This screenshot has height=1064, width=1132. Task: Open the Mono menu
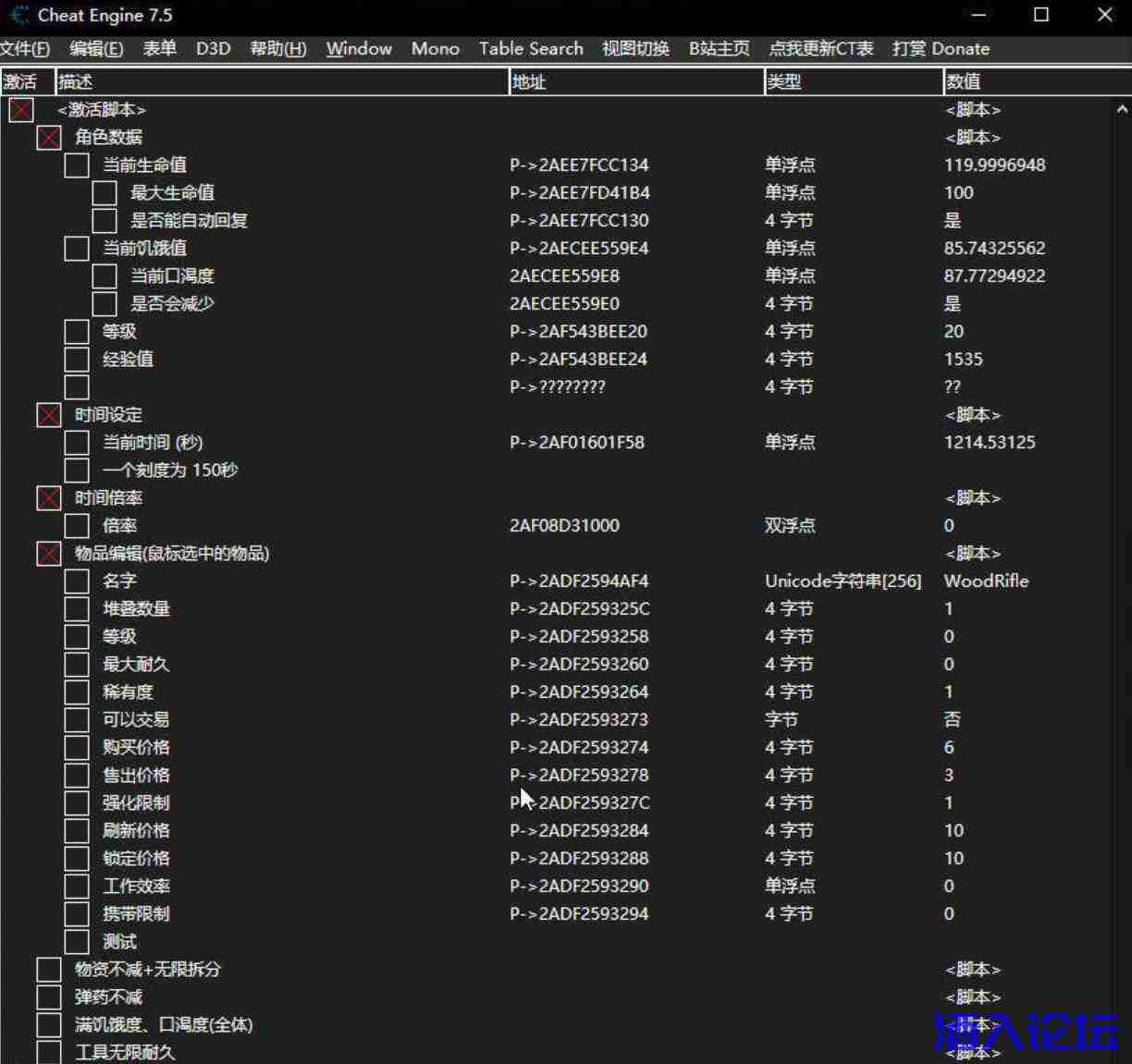435,49
